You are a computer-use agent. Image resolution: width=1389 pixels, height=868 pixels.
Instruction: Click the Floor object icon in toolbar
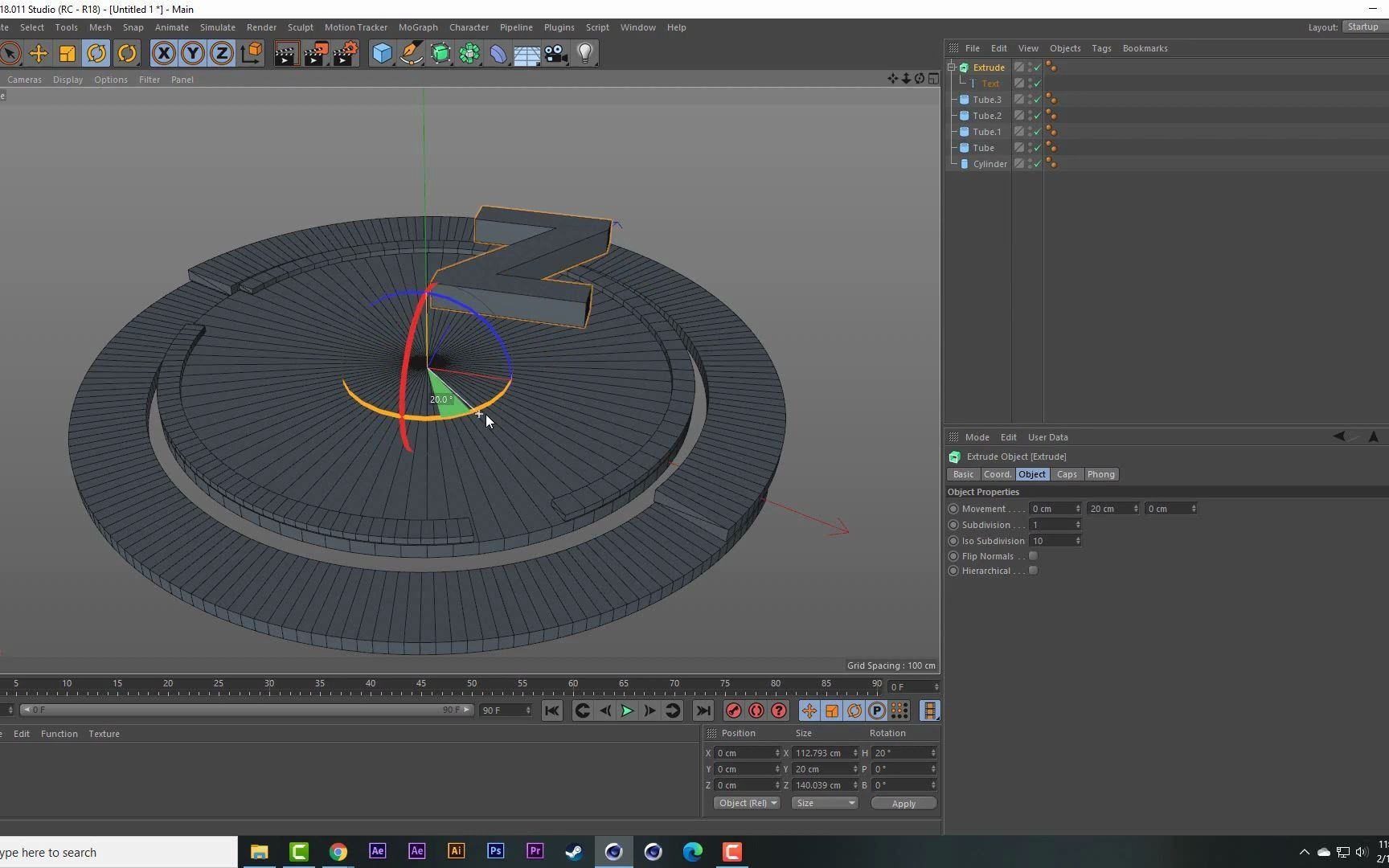click(527, 53)
